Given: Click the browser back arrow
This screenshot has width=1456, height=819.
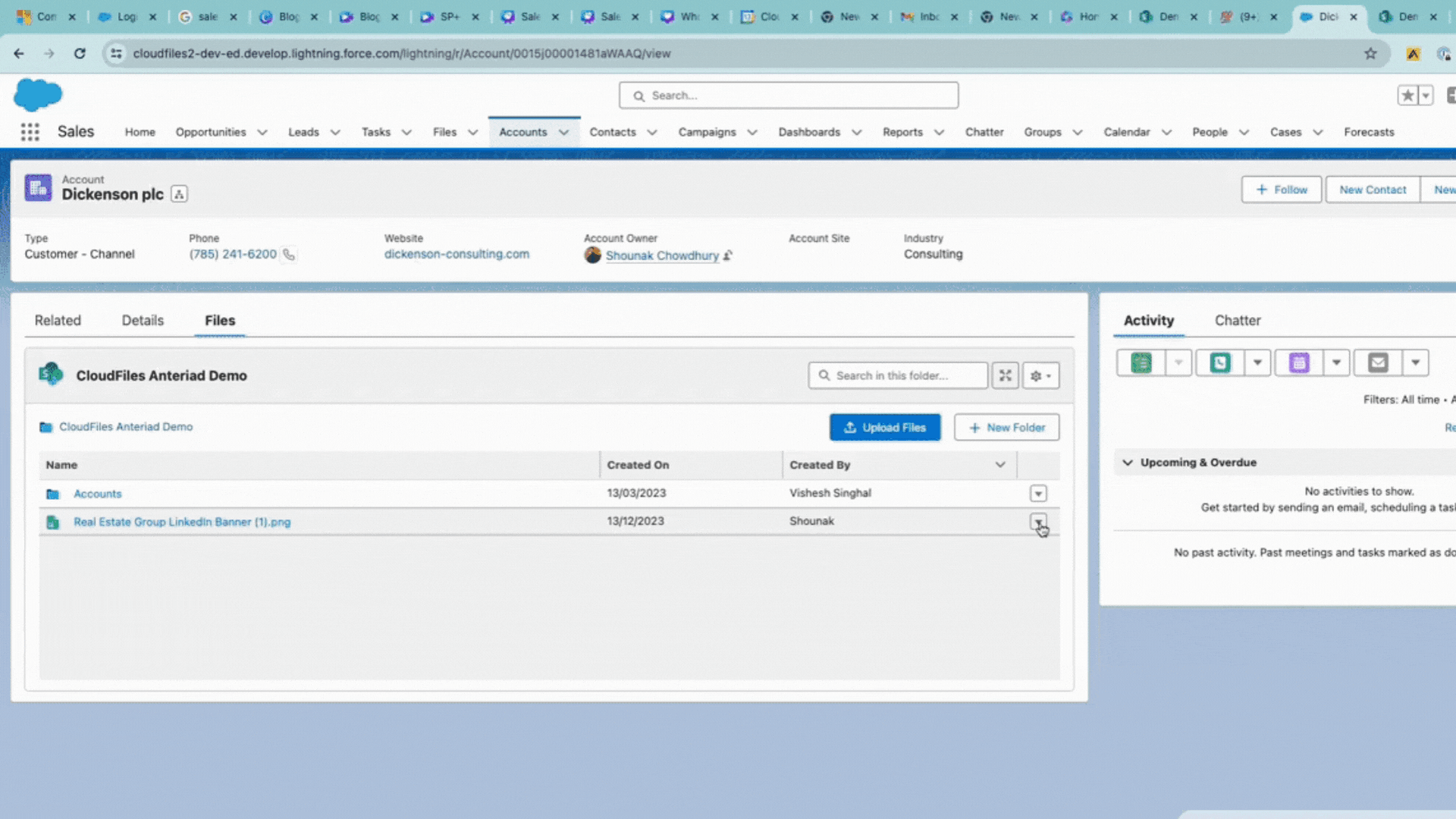Looking at the screenshot, I should (19, 53).
